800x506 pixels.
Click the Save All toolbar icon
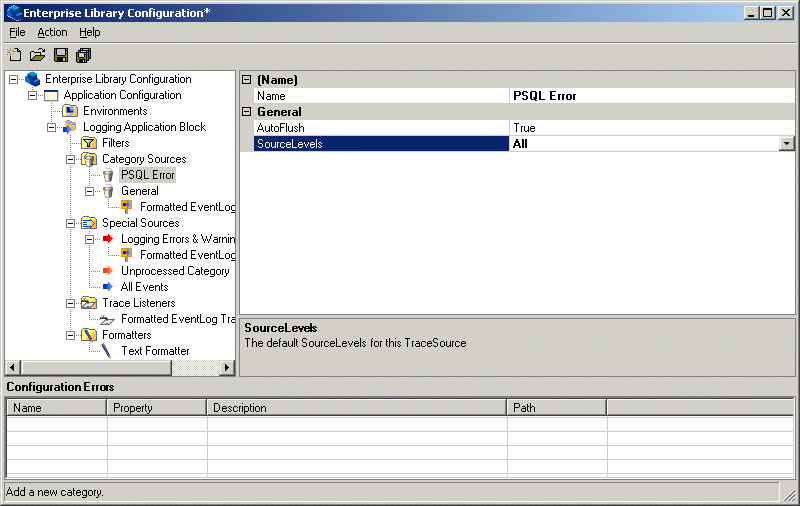click(x=83, y=55)
